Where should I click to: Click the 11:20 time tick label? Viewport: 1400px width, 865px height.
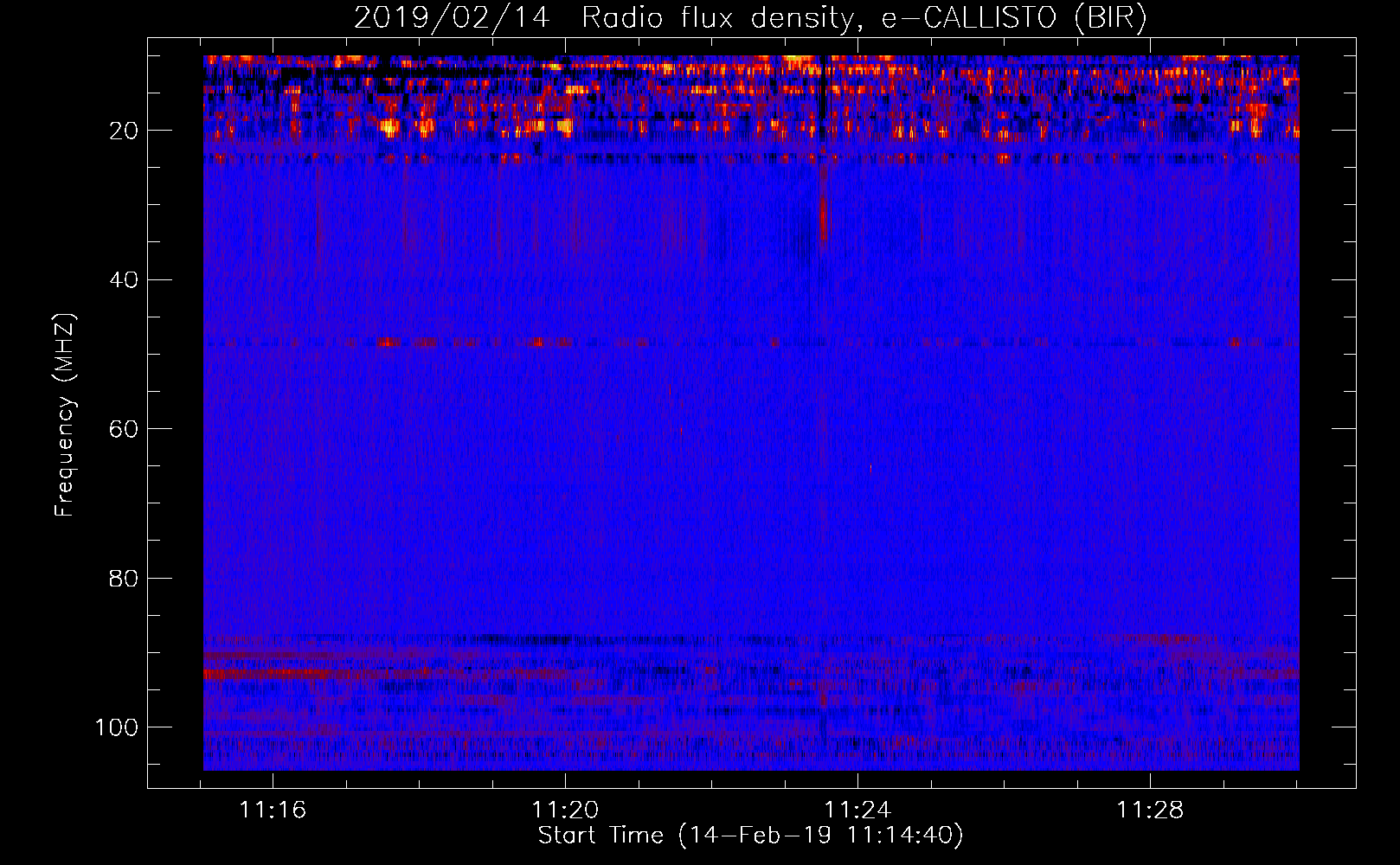[x=565, y=811]
